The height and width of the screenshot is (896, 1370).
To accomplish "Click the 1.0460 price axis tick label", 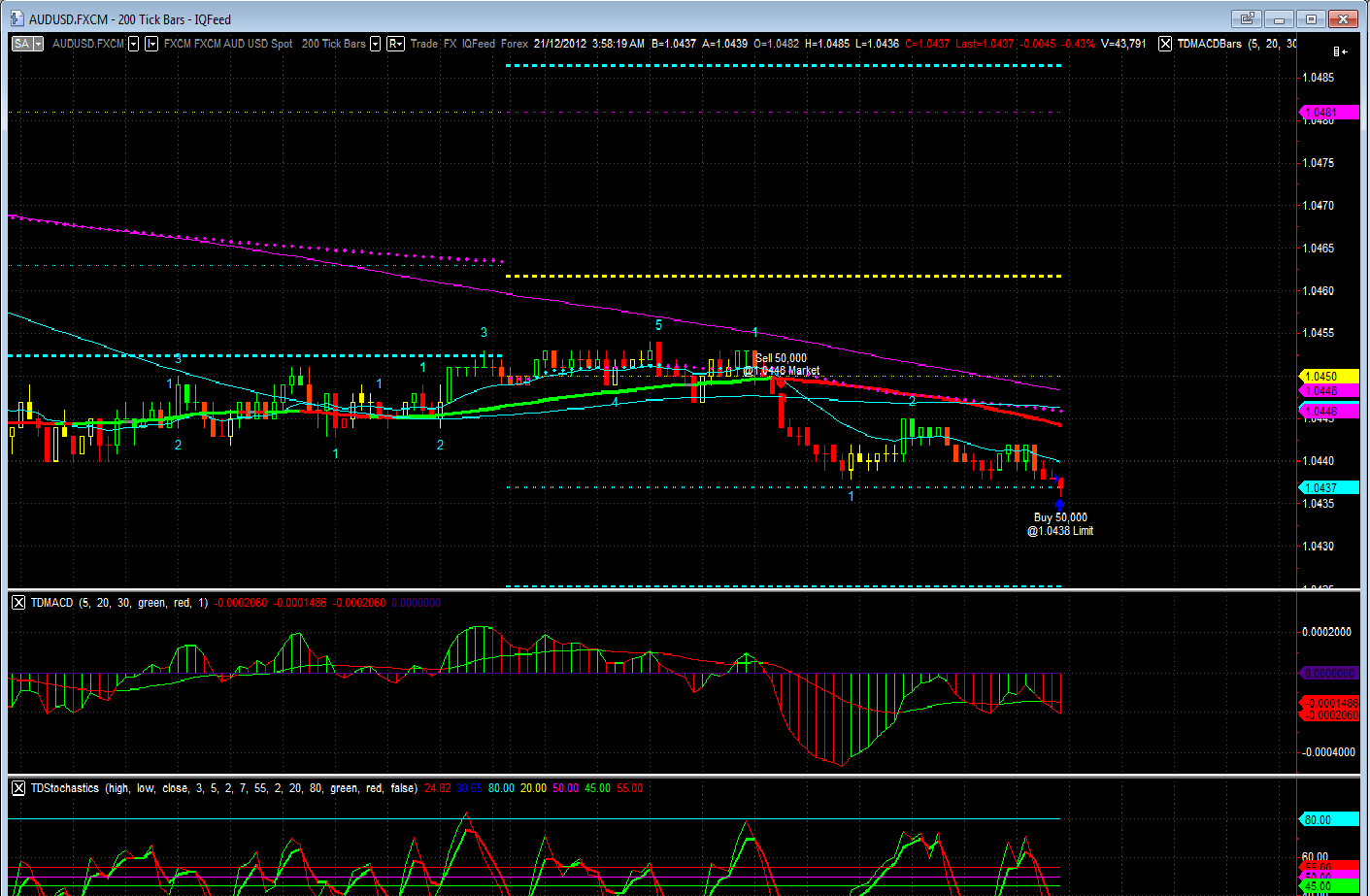I will [1318, 290].
